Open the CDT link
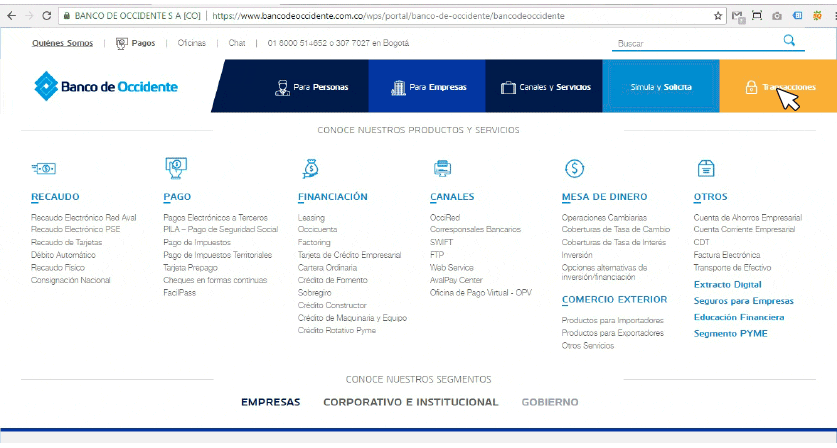Image resolution: width=837 pixels, height=448 pixels. click(x=701, y=242)
